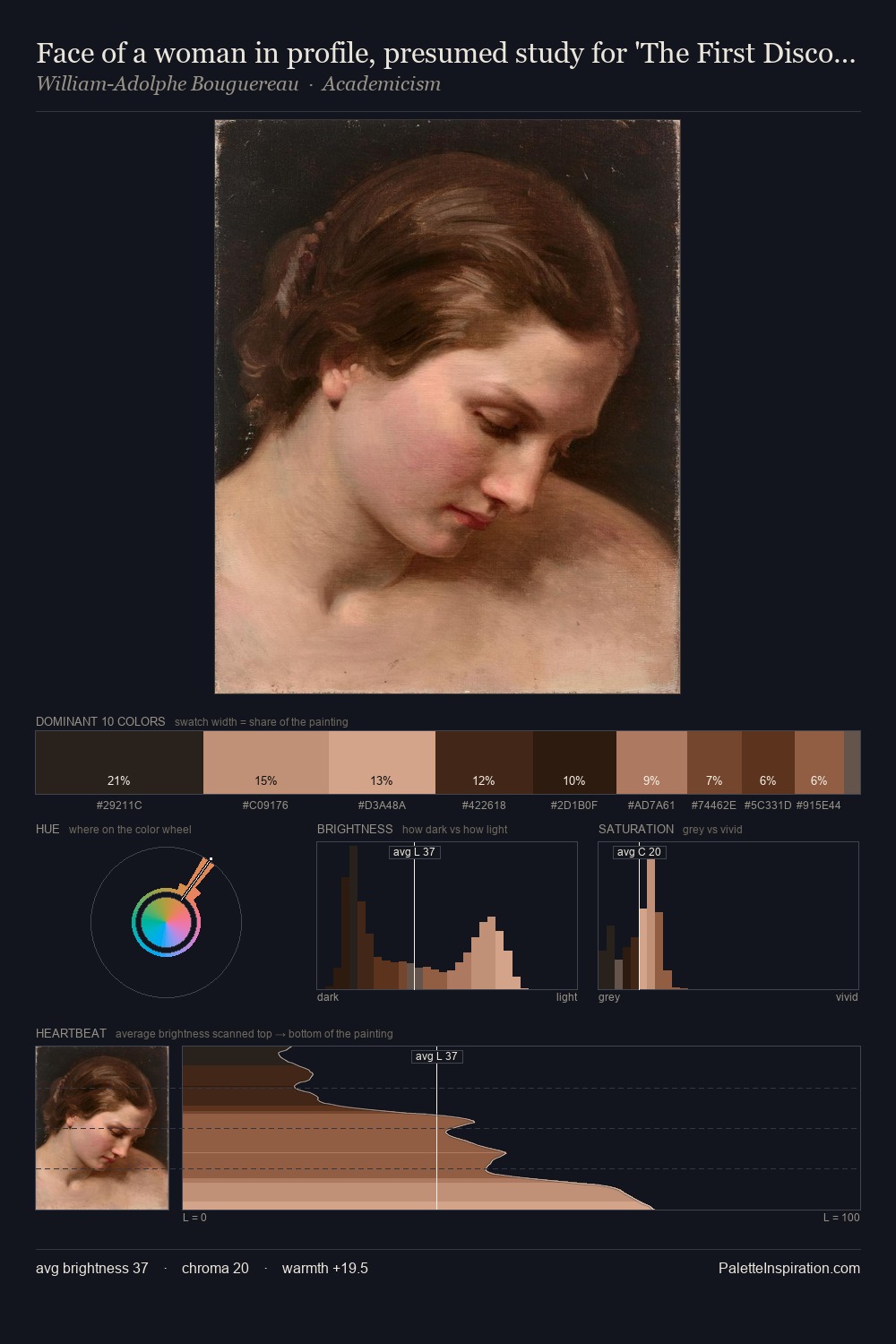Image resolution: width=896 pixels, height=1344 pixels.
Task: Click the 'grey' axis label under Saturation
Action: tap(609, 997)
